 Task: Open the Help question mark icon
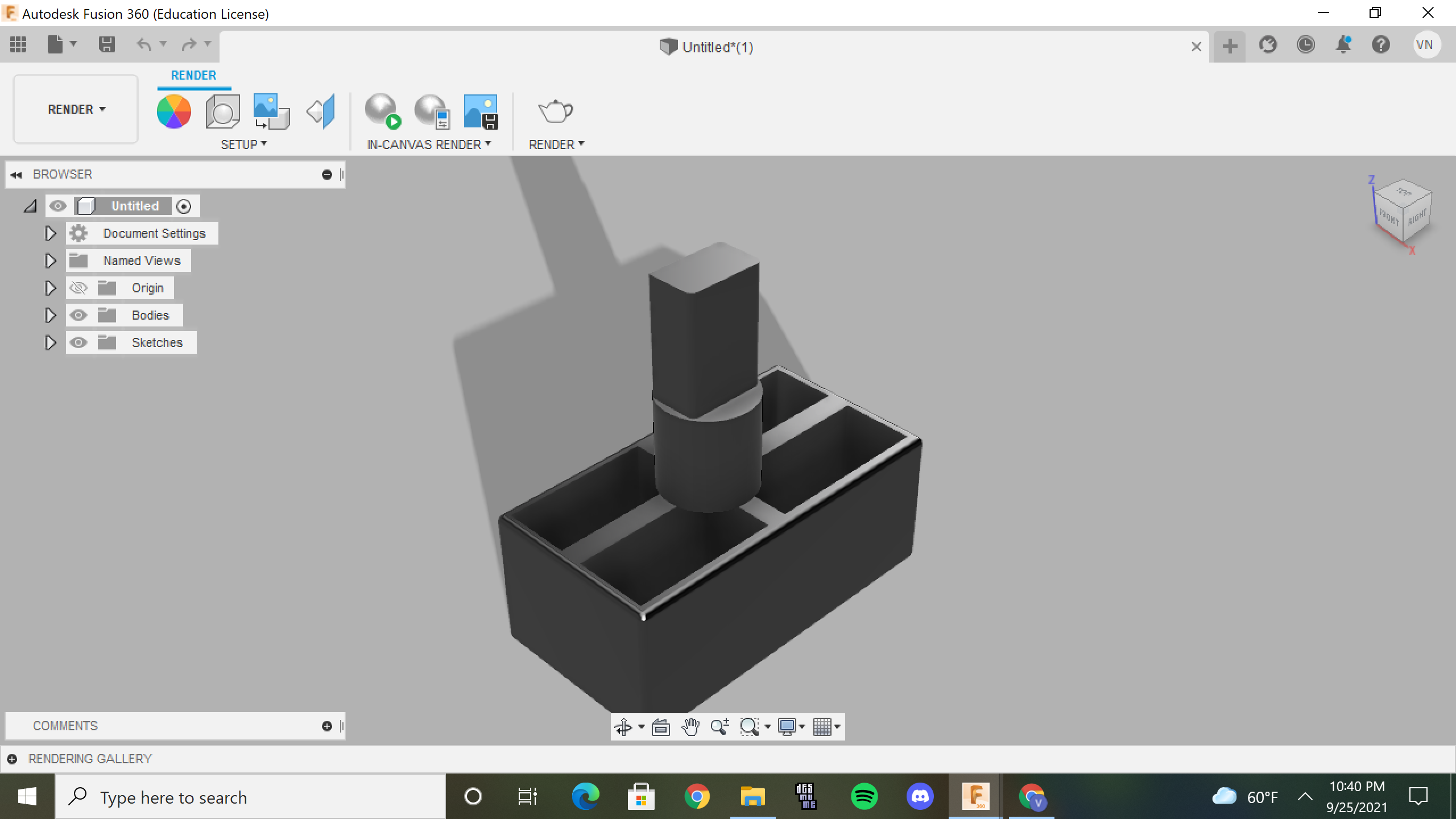(x=1381, y=45)
